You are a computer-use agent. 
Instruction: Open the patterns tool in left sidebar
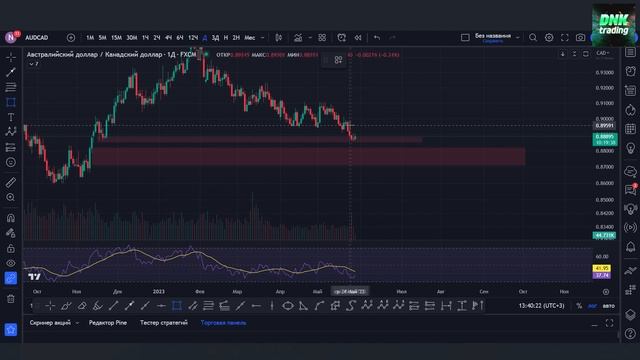point(11,132)
